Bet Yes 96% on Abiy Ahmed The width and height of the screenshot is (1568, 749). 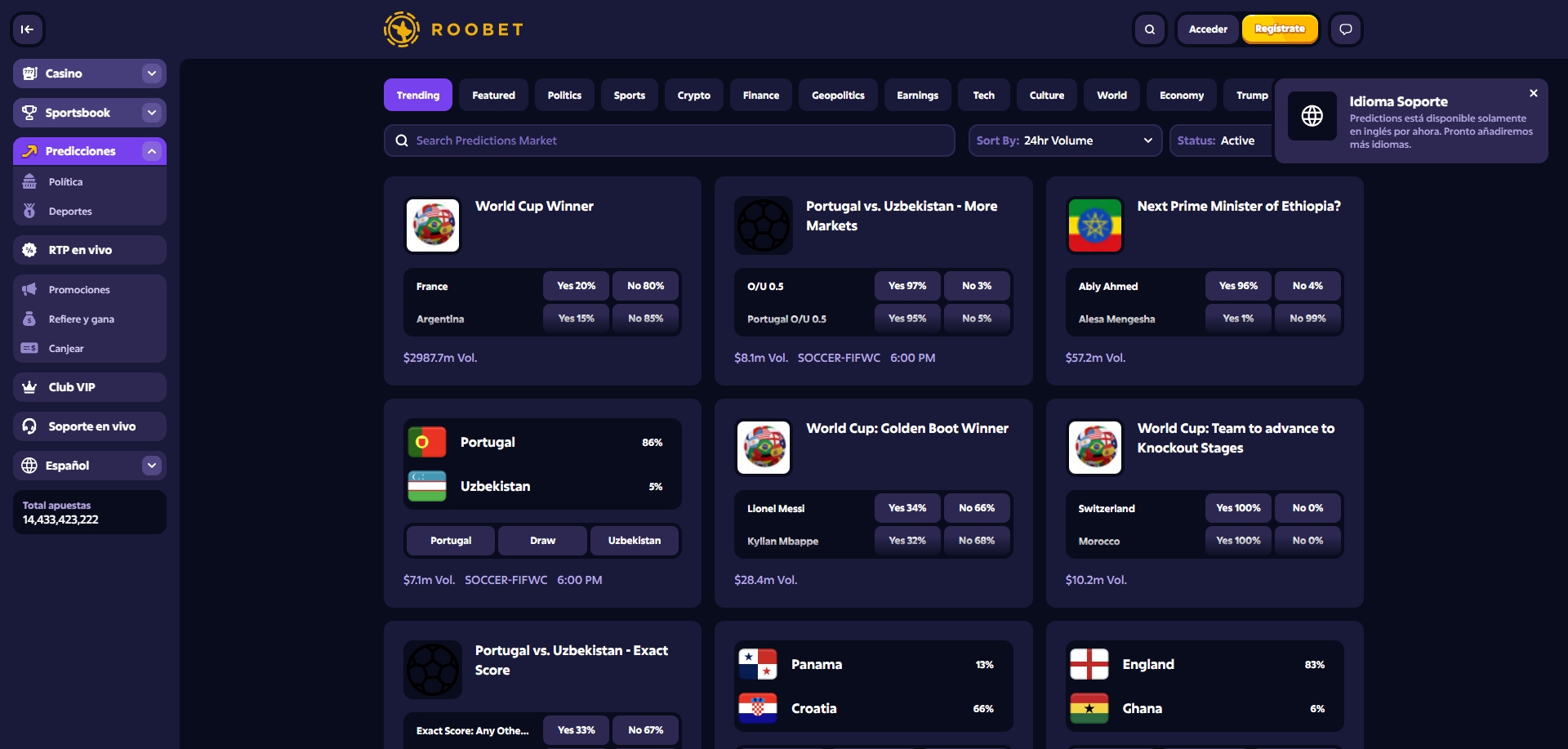(1238, 286)
